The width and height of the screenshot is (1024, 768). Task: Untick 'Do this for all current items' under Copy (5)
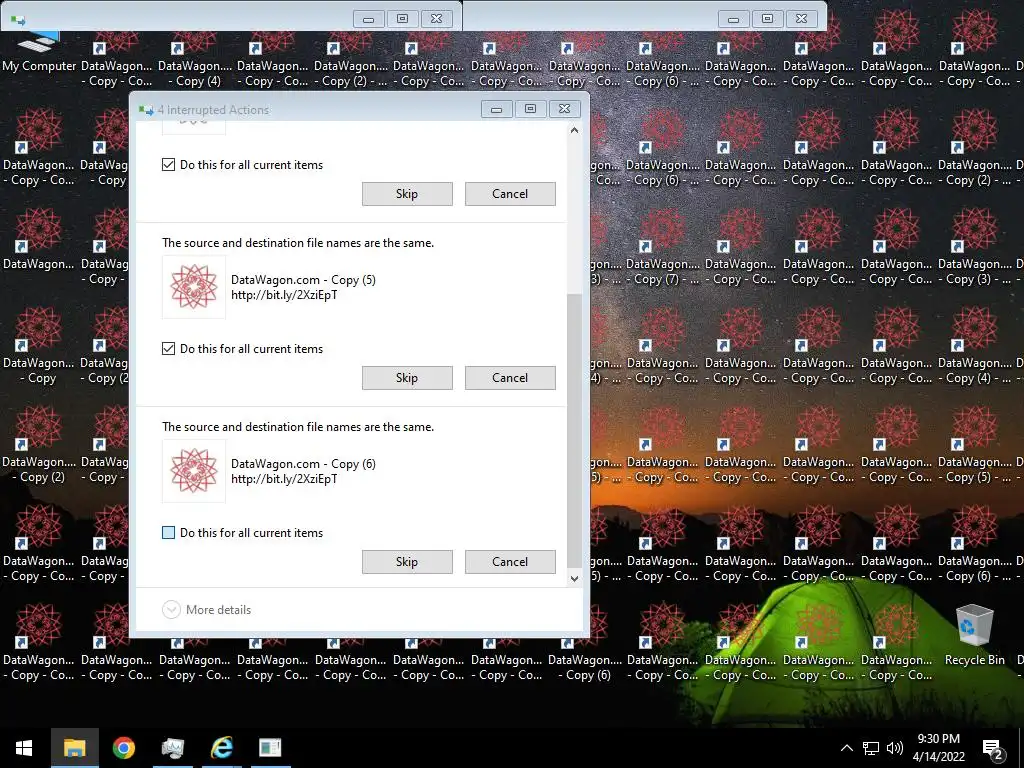[x=168, y=349]
